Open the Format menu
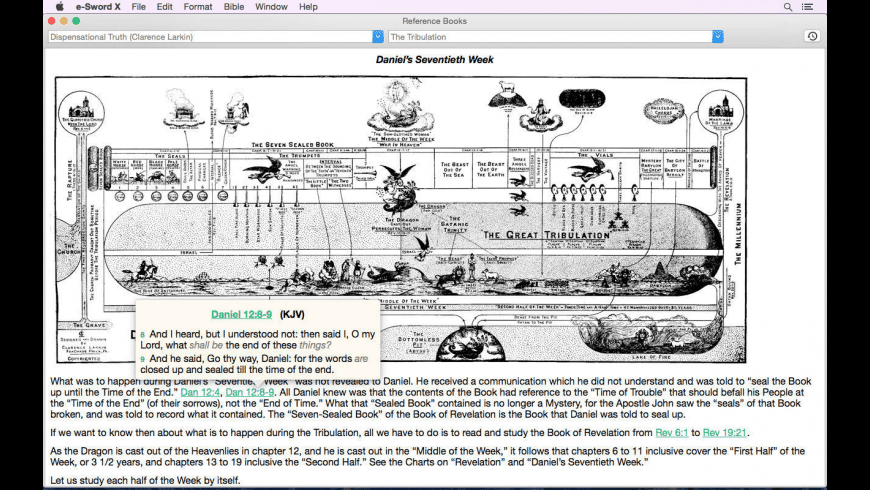This screenshot has height=490, width=870. (198, 7)
